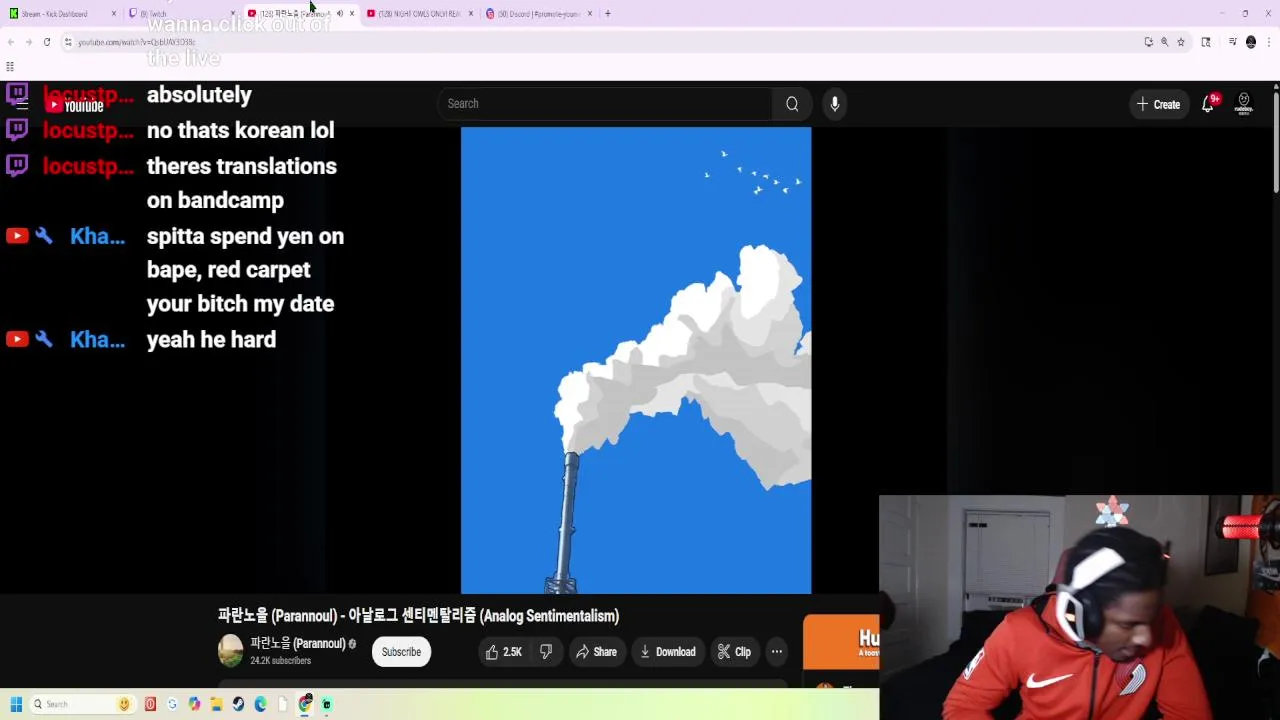Close the Discord tab
The image size is (1280, 720).
tap(589, 14)
